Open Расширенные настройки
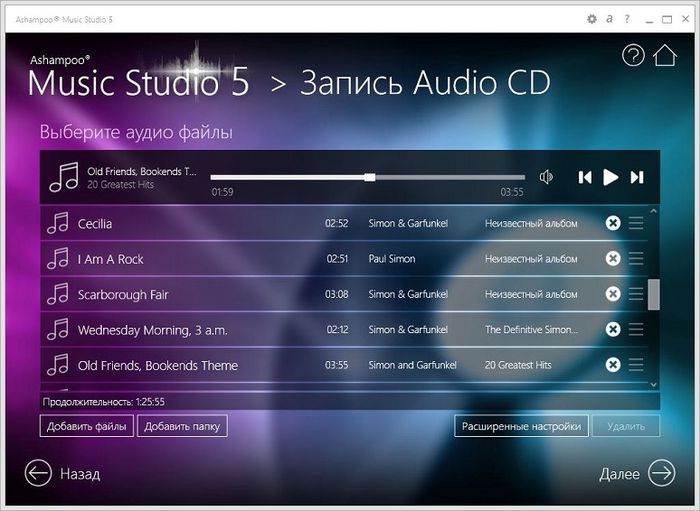This screenshot has width=700, height=511. pos(520,427)
